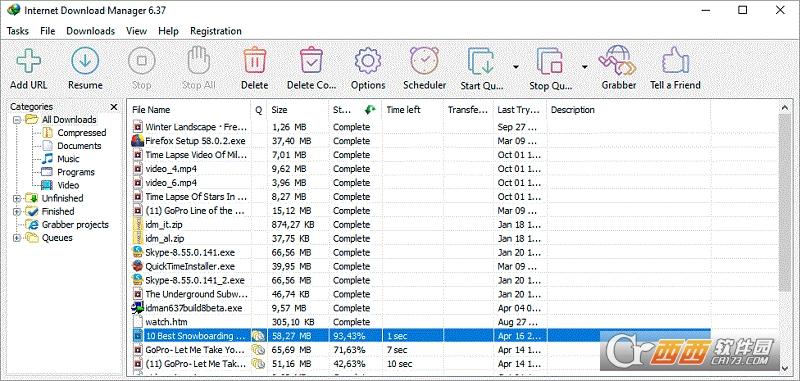Launch the Grabber tool icon
The height and width of the screenshot is (381, 800).
pos(618,61)
